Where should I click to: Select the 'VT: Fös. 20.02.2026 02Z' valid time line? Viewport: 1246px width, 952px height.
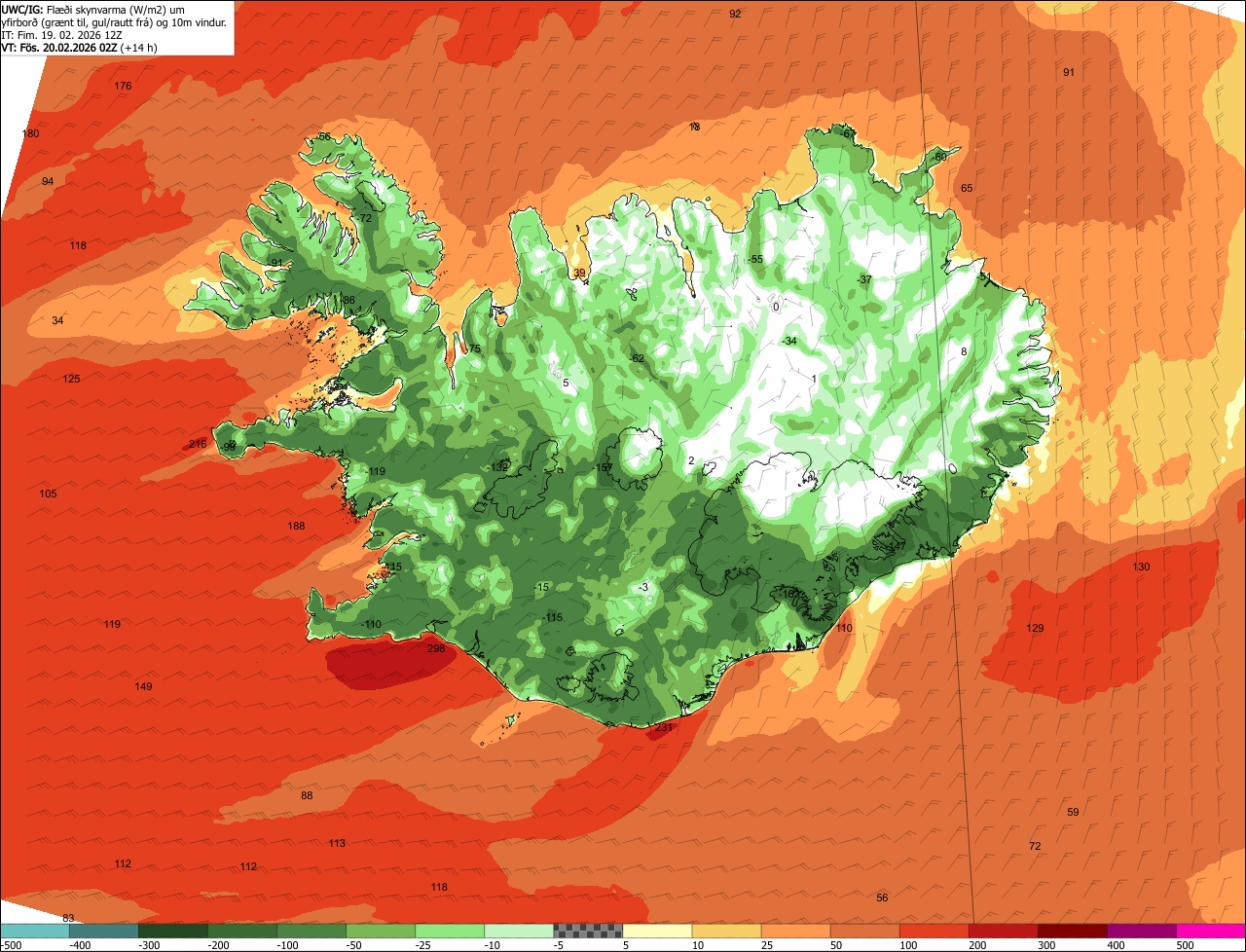(x=79, y=47)
